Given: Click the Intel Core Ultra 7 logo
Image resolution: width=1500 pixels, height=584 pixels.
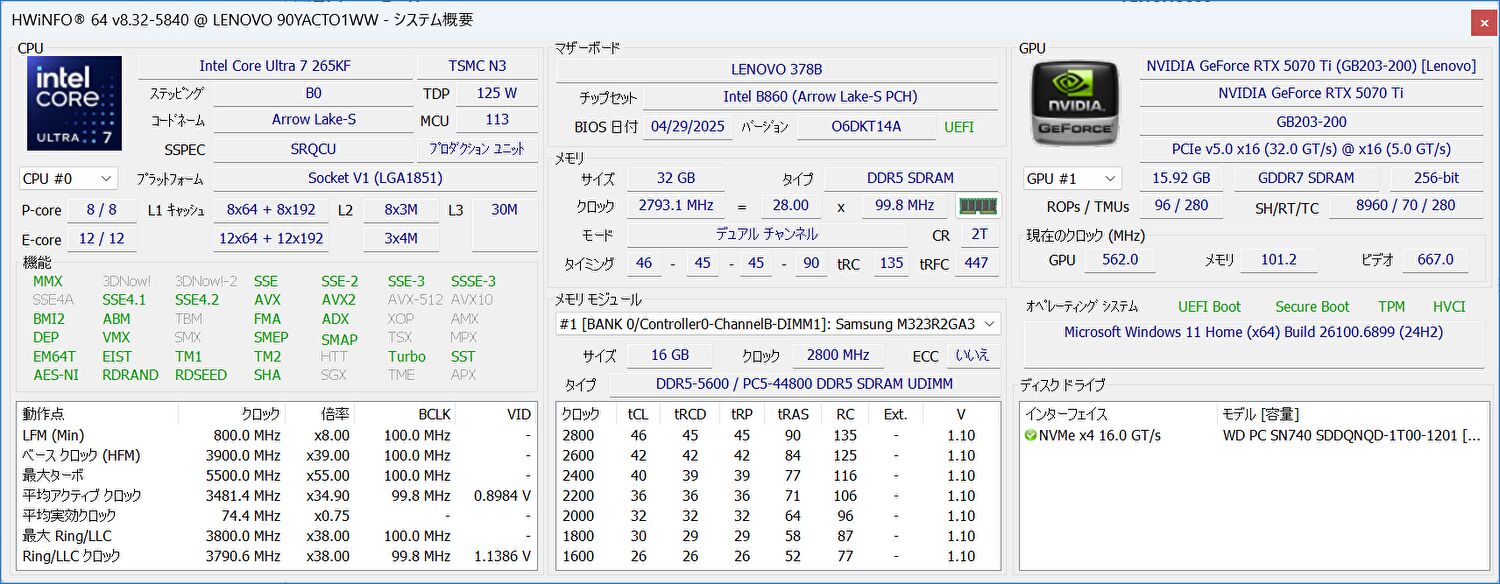Looking at the screenshot, I should (x=74, y=103).
